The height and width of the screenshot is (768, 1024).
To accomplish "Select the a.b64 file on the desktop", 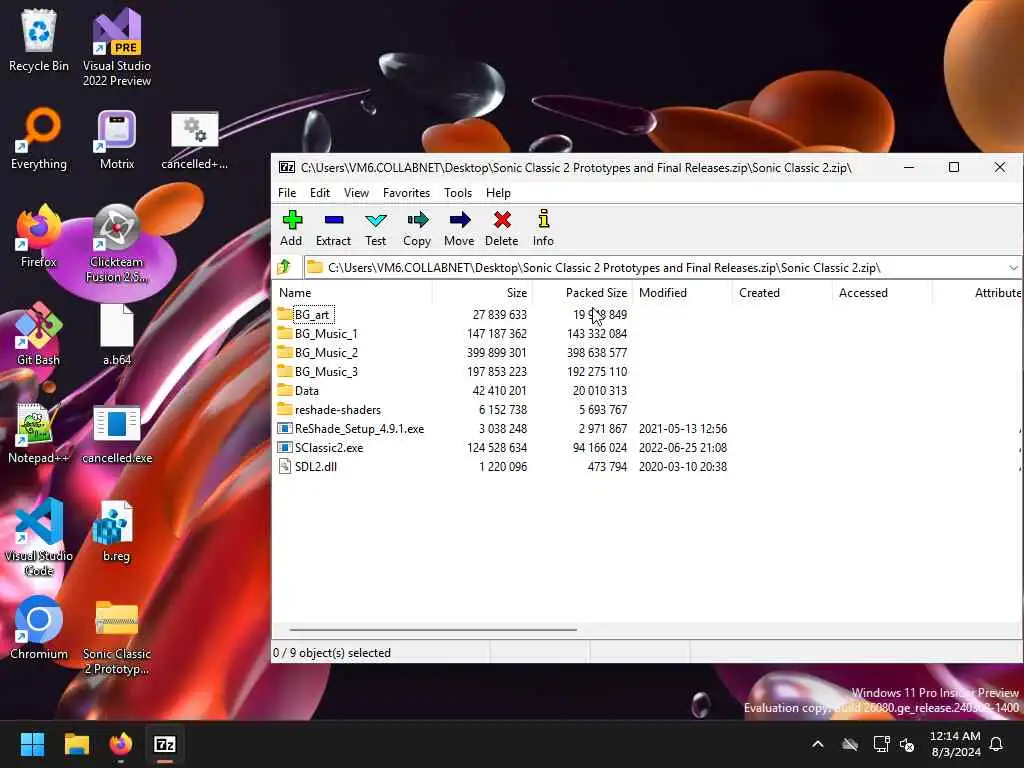I will coord(117,334).
